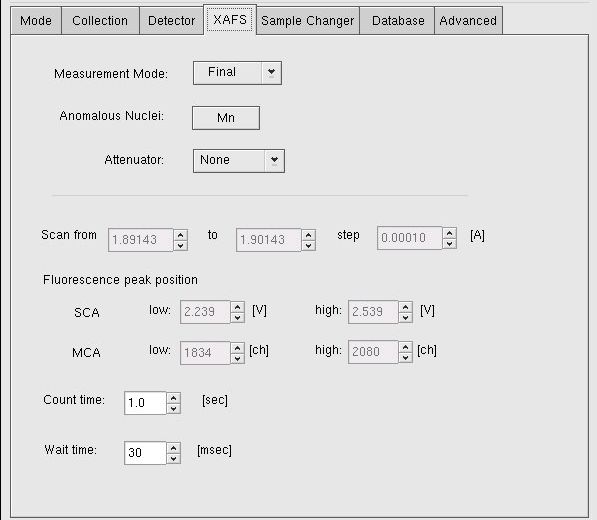Switch to the Mode tab
The width and height of the screenshot is (597, 520).
coord(36,21)
